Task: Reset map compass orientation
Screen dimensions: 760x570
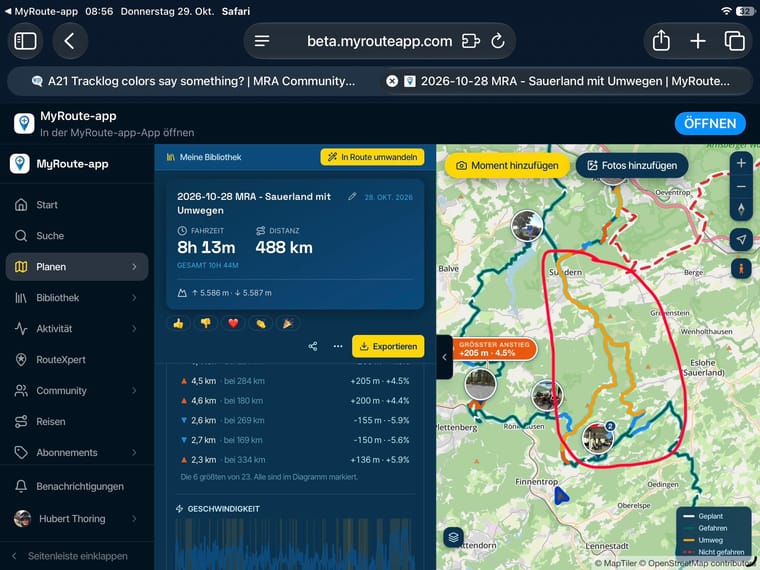Action: point(741,209)
